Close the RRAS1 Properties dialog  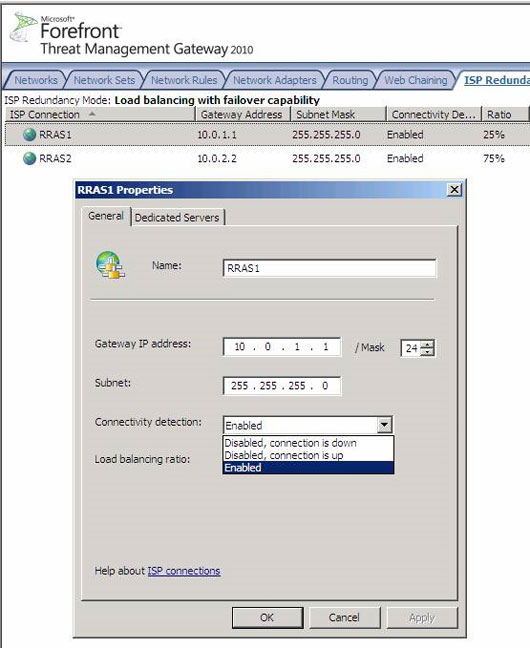454,190
